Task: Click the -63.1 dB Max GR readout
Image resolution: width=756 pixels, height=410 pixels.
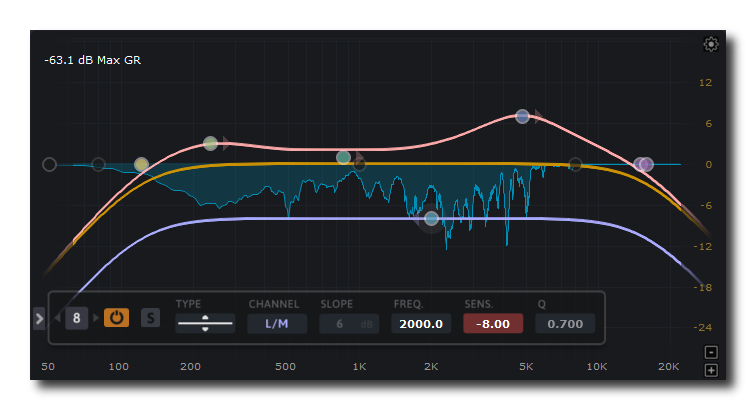Action: (x=93, y=60)
